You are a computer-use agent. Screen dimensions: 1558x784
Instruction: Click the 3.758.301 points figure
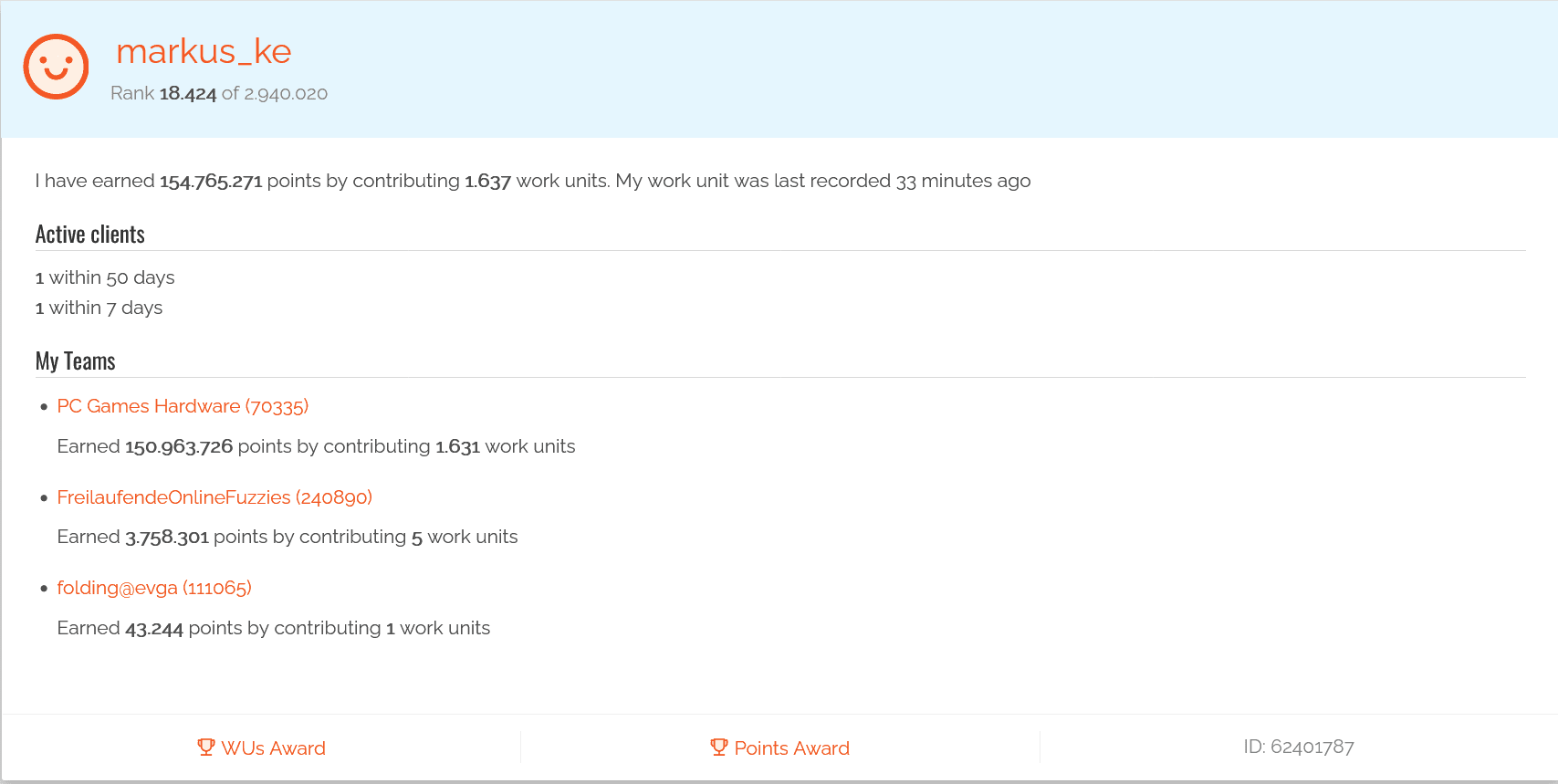point(167,537)
